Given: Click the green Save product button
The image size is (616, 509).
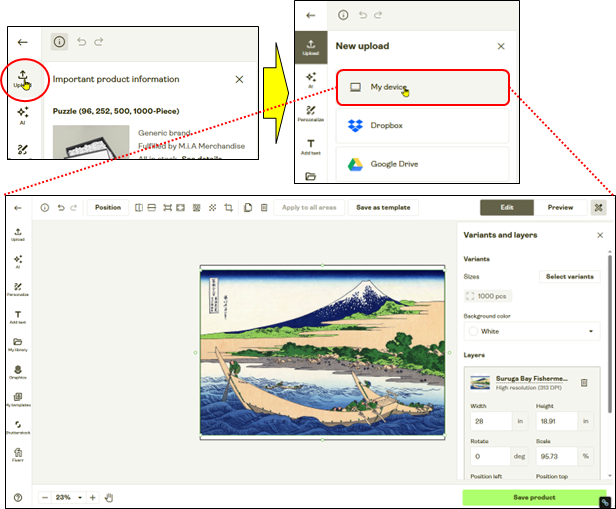Looking at the screenshot, I should (x=534, y=497).
